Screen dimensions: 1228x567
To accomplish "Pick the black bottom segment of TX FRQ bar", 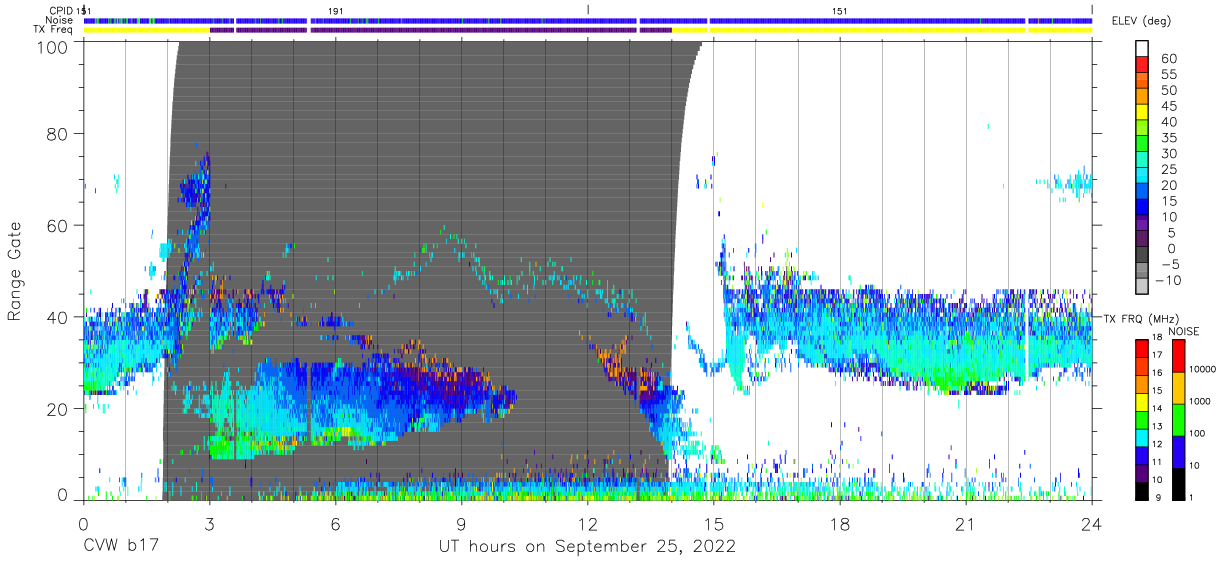I will [x=1141, y=490].
